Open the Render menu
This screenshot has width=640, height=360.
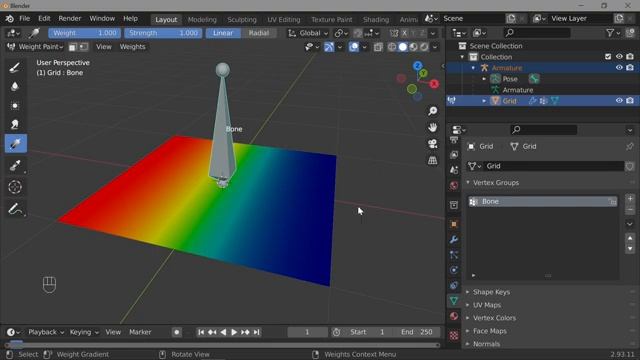pos(69,19)
